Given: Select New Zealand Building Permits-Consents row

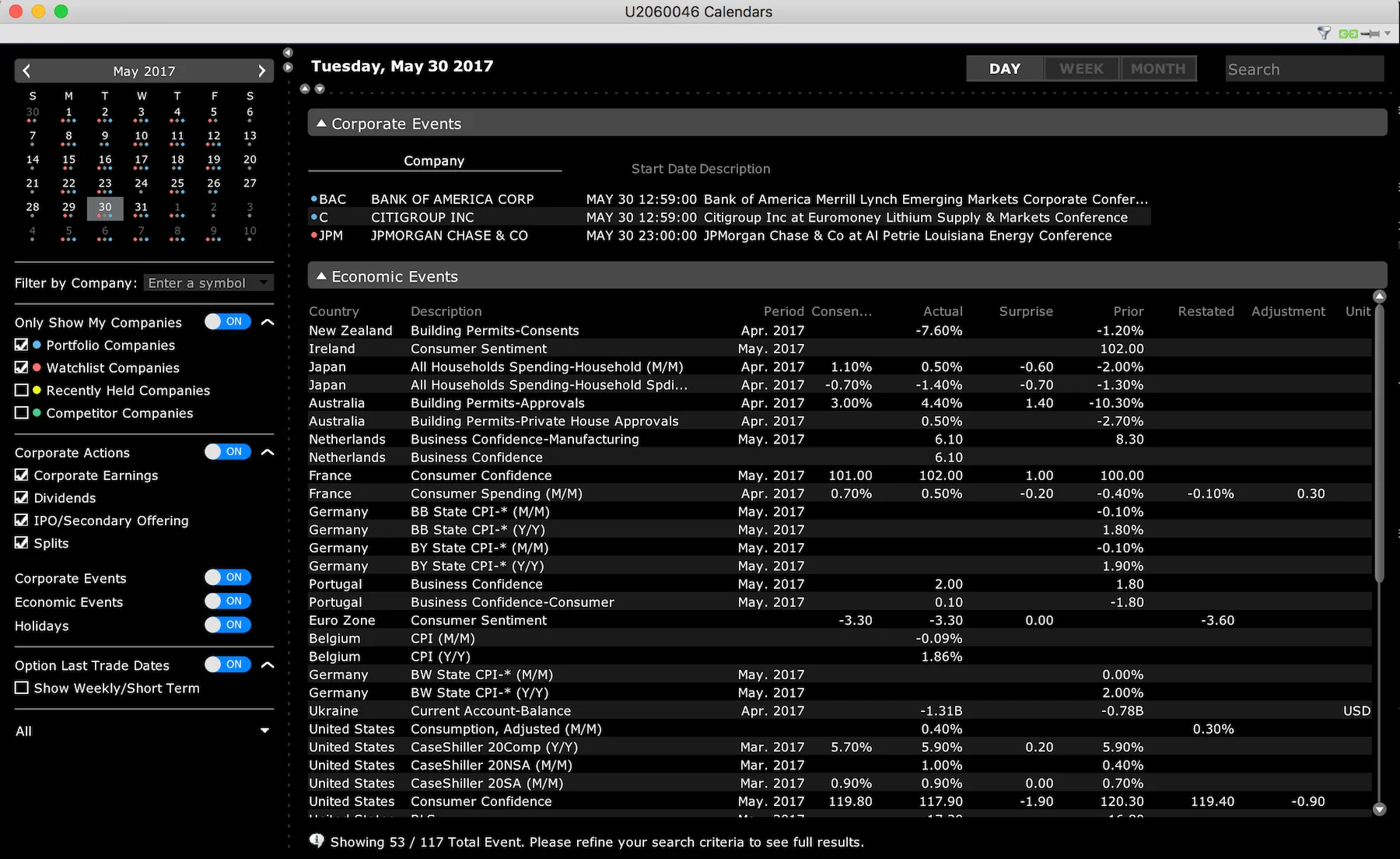Looking at the screenshot, I should point(840,331).
